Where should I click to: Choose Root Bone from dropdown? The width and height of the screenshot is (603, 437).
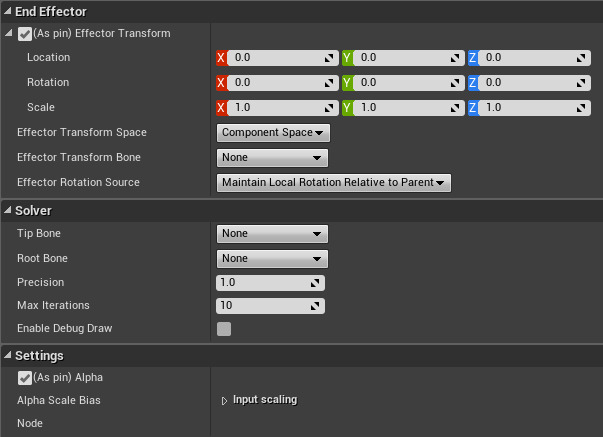click(273, 258)
